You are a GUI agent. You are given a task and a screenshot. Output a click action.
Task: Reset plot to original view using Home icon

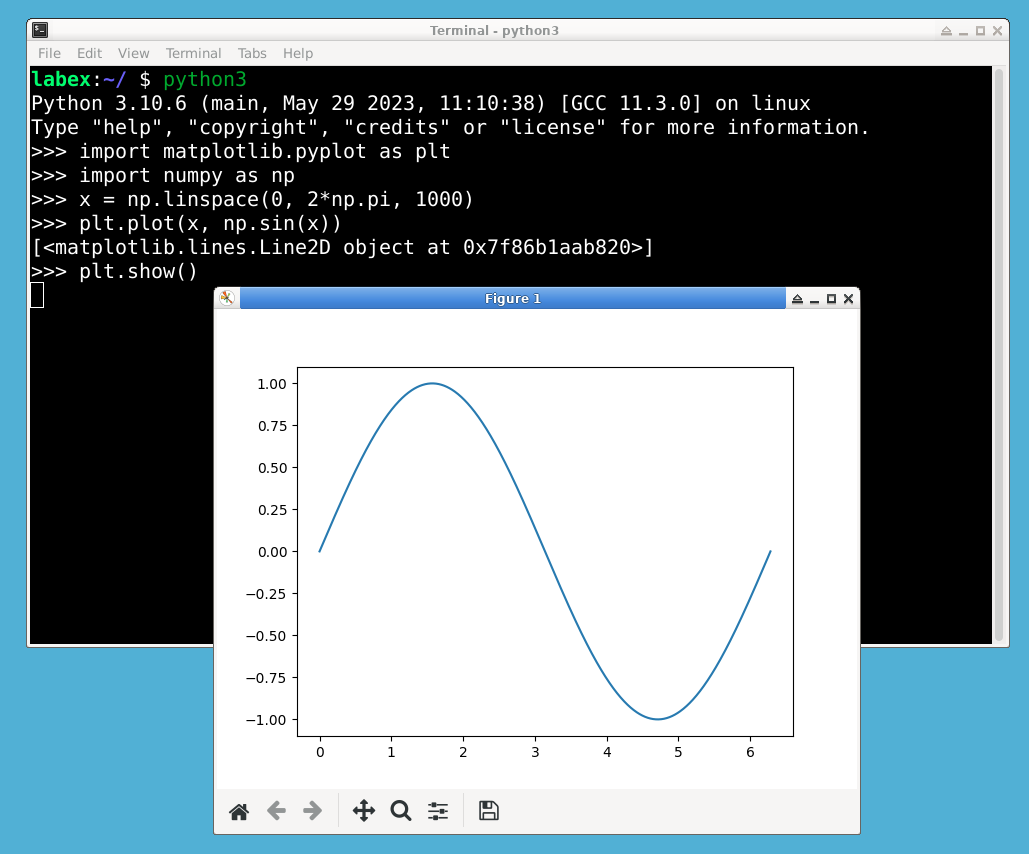coord(238,811)
